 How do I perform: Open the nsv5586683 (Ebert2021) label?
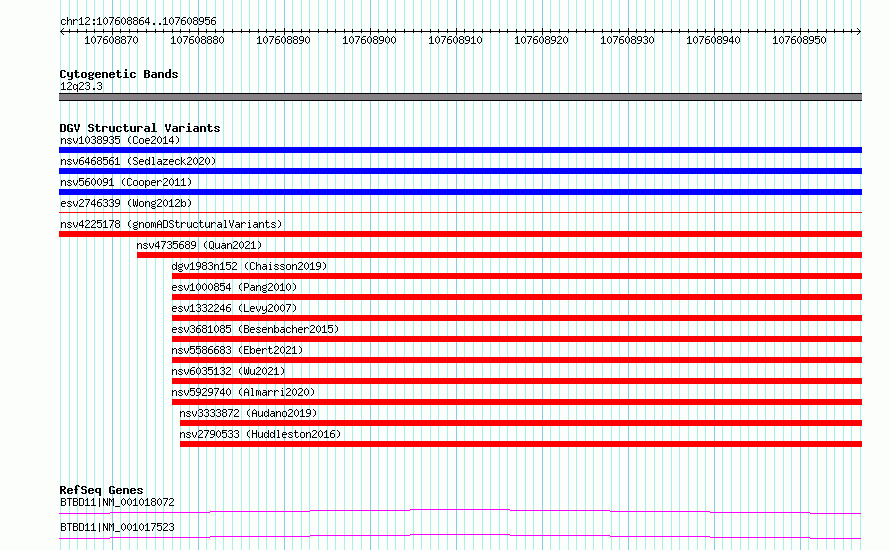coord(237,350)
